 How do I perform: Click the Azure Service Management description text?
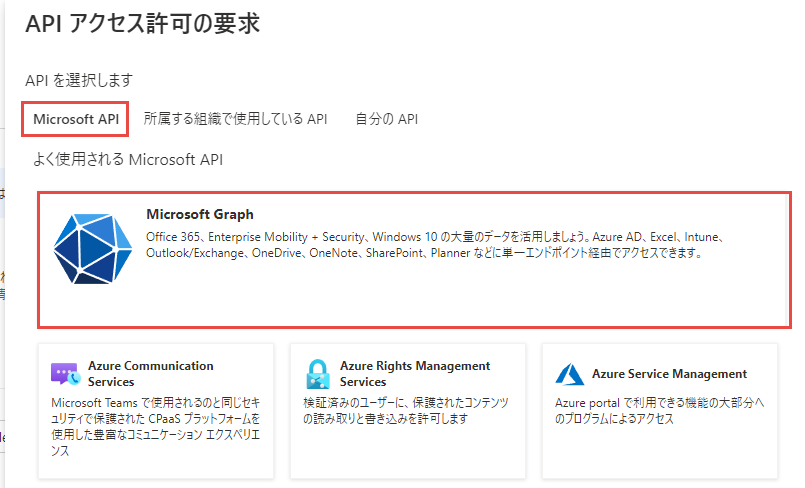click(x=660, y=410)
